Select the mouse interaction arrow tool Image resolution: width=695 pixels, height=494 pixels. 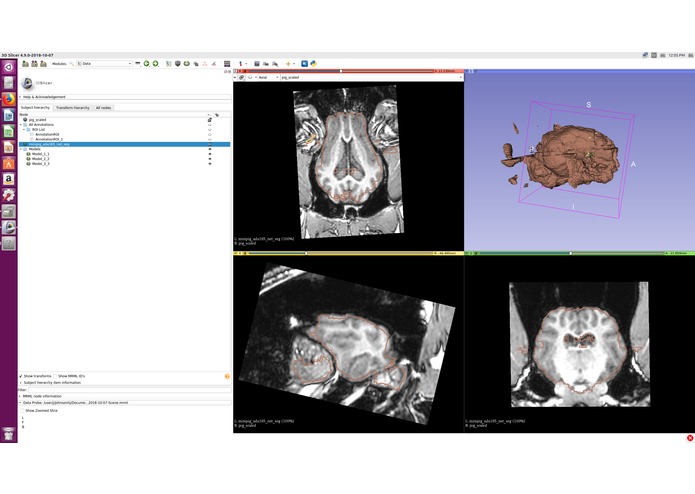[241, 64]
